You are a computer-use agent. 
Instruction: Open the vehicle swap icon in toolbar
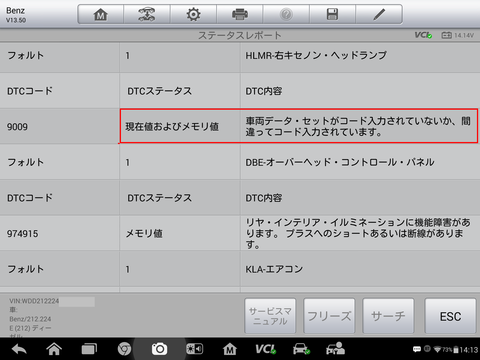[x=147, y=14]
